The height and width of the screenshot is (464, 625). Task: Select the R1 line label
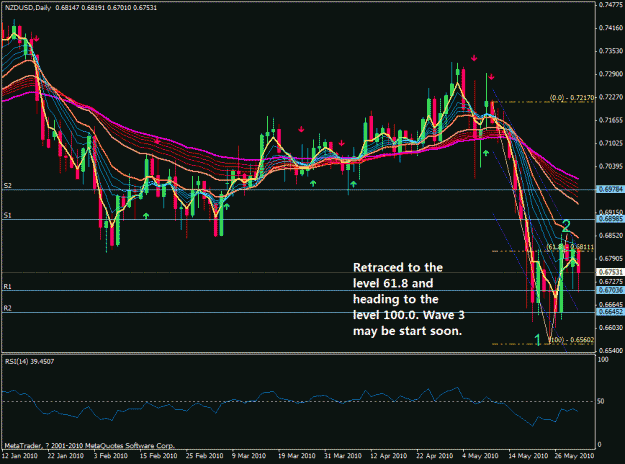coord(8,287)
